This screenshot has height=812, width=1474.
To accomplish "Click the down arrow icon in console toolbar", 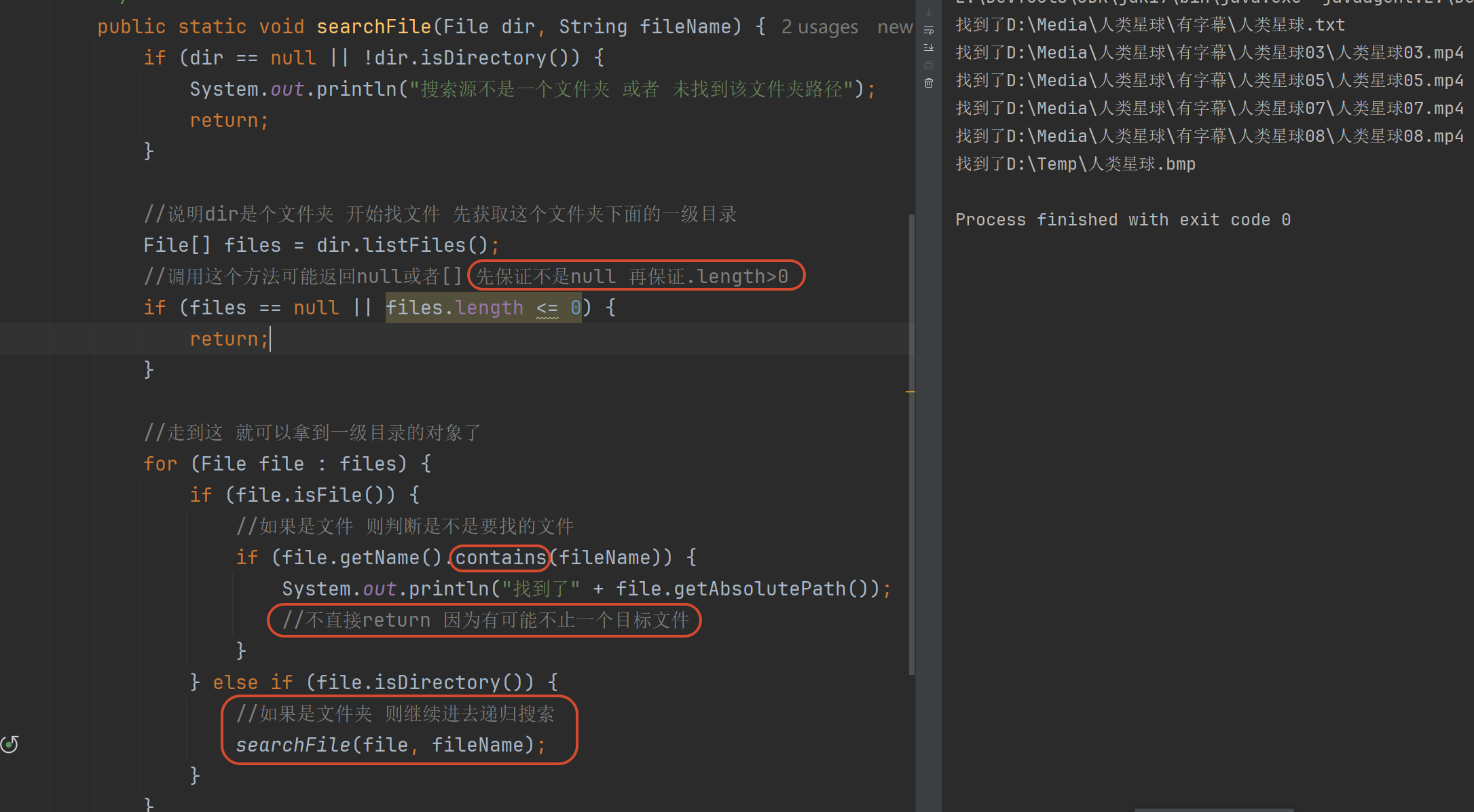I will pyautogui.click(x=929, y=12).
